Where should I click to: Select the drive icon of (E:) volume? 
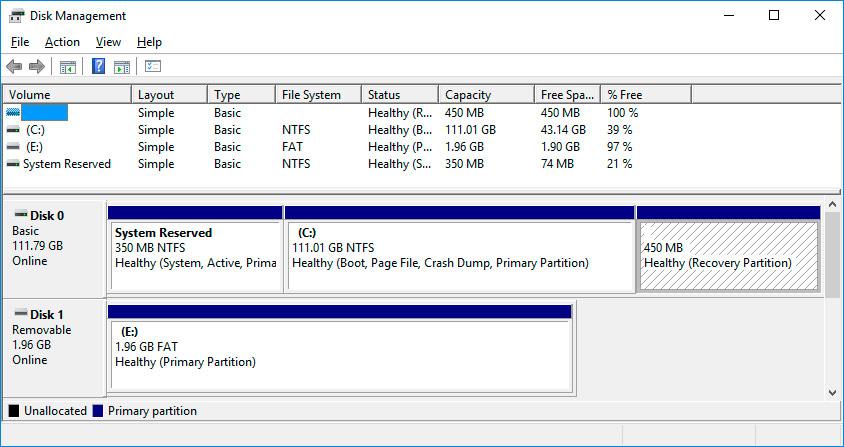point(13,147)
